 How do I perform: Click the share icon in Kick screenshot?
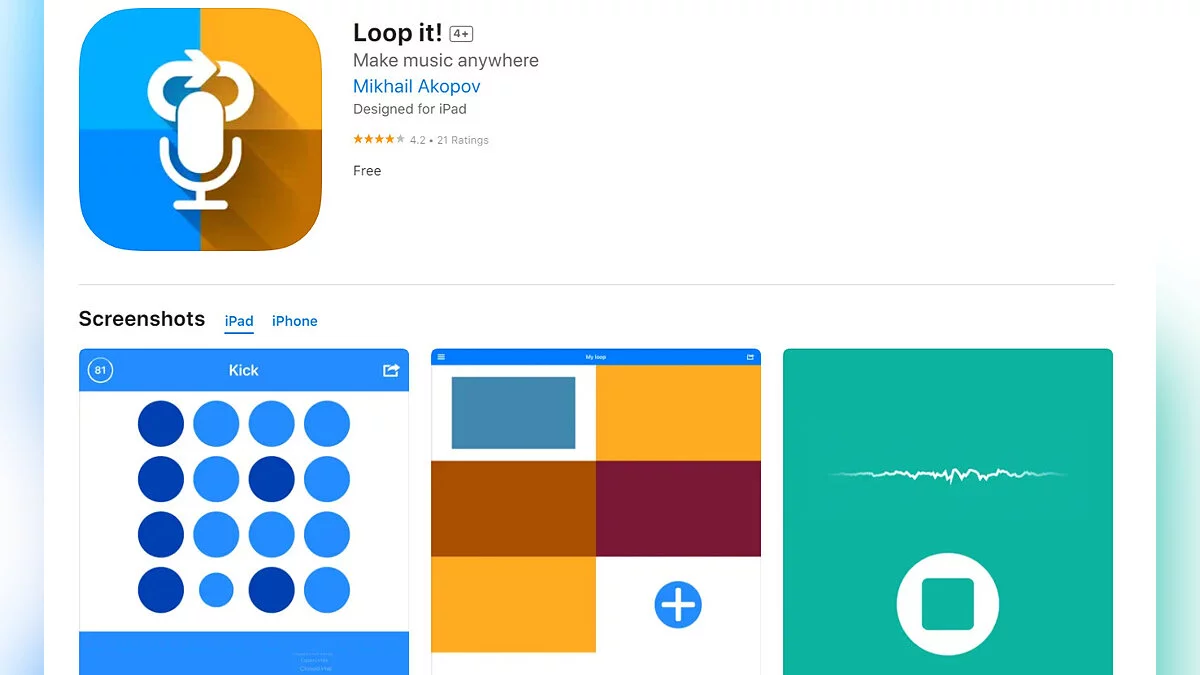pos(391,370)
